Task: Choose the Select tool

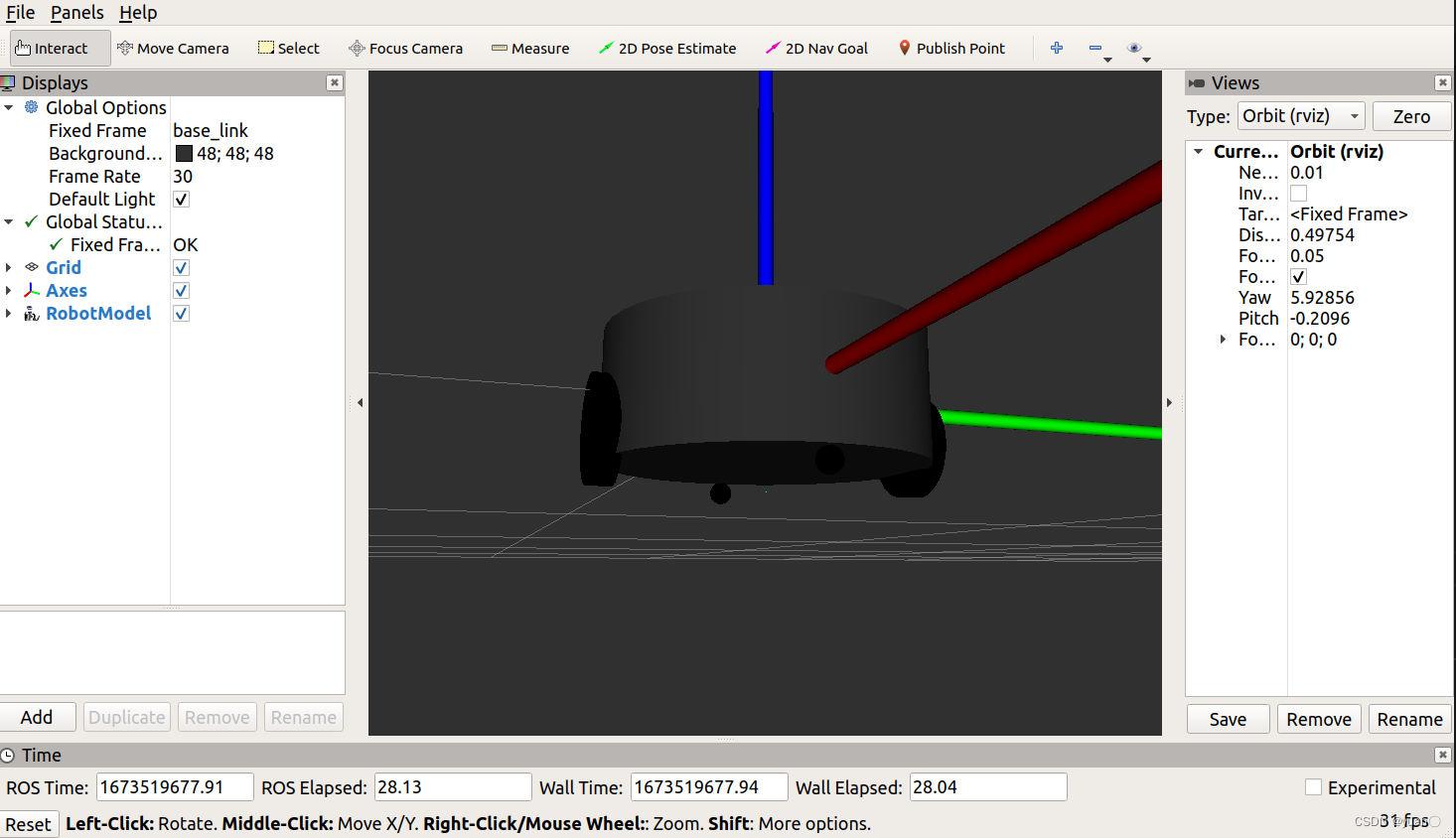Action: pos(289,48)
